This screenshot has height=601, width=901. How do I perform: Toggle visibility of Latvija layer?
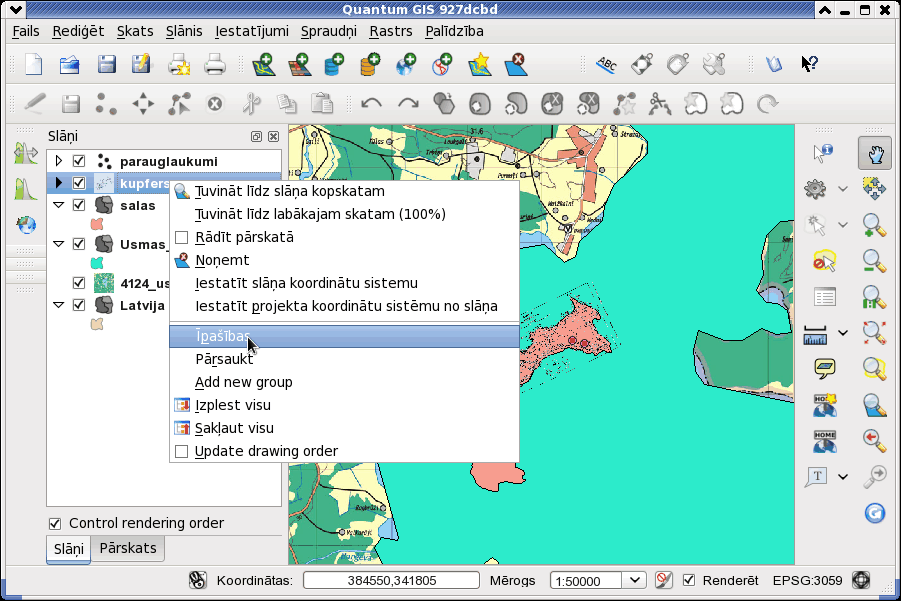coord(79,305)
